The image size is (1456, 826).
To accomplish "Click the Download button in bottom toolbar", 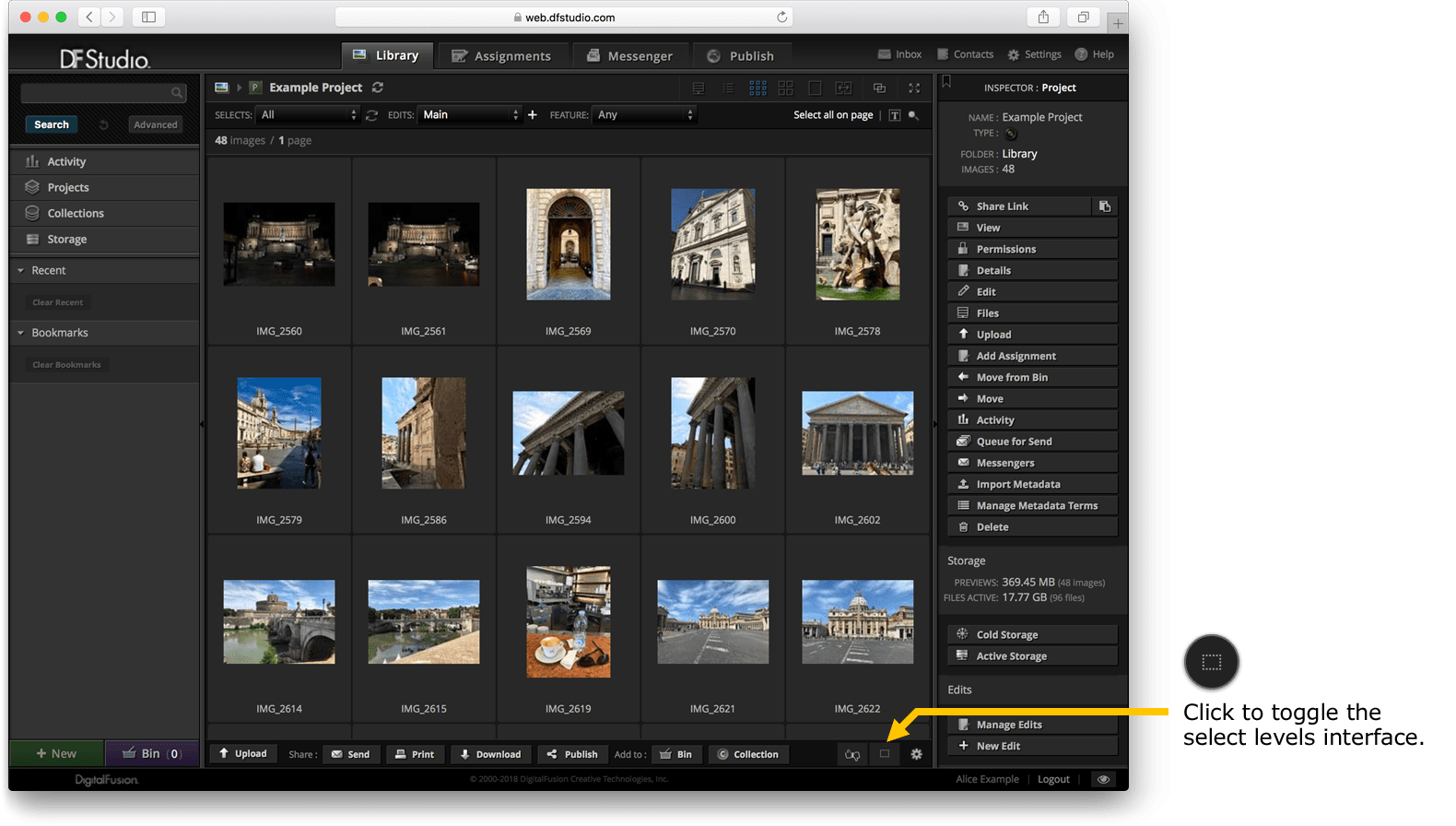I will tap(490, 754).
